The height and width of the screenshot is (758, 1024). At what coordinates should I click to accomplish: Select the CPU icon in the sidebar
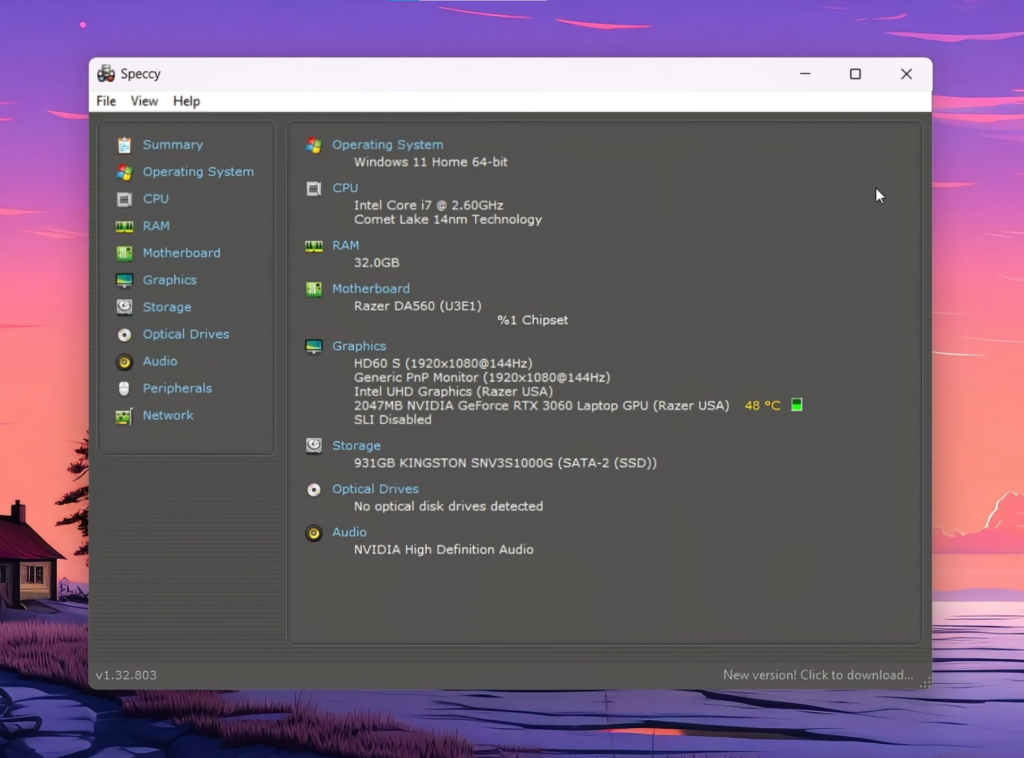[126, 198]
